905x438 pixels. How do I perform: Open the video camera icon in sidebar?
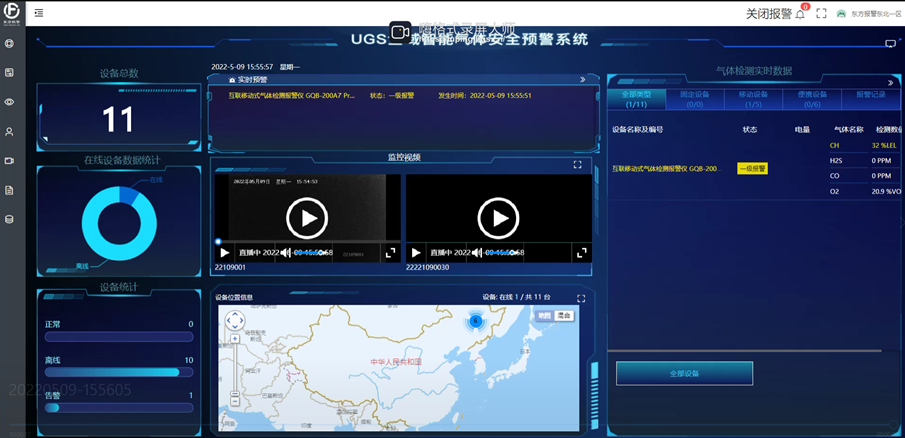coord(9,160)
